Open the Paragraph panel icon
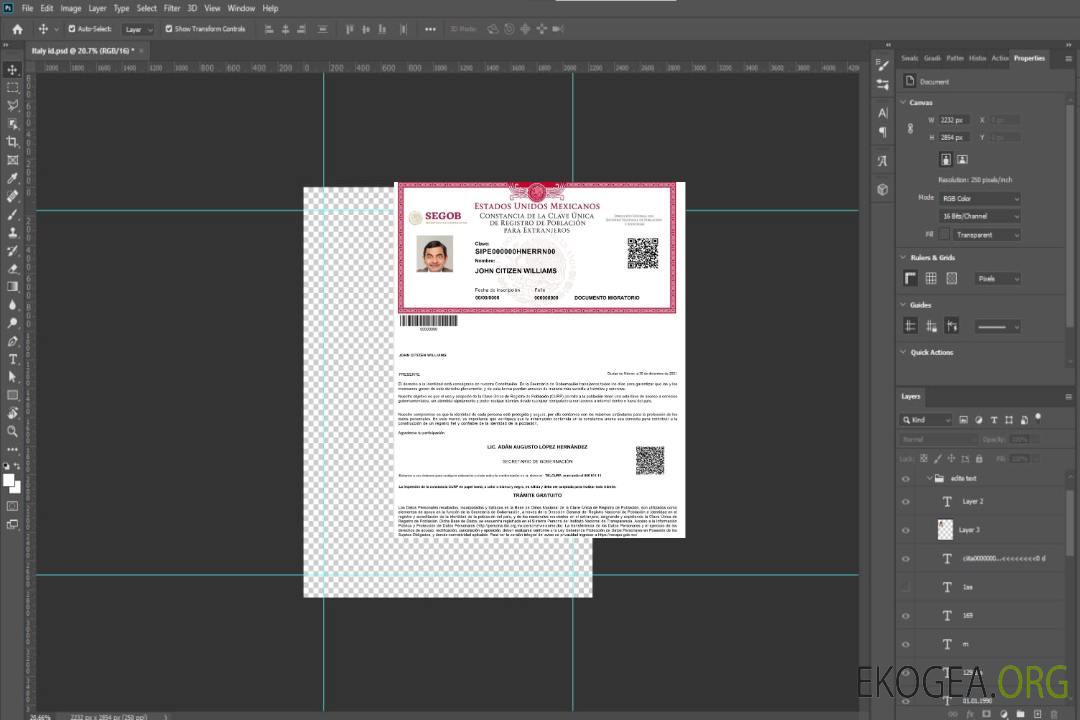 (882, 132)
